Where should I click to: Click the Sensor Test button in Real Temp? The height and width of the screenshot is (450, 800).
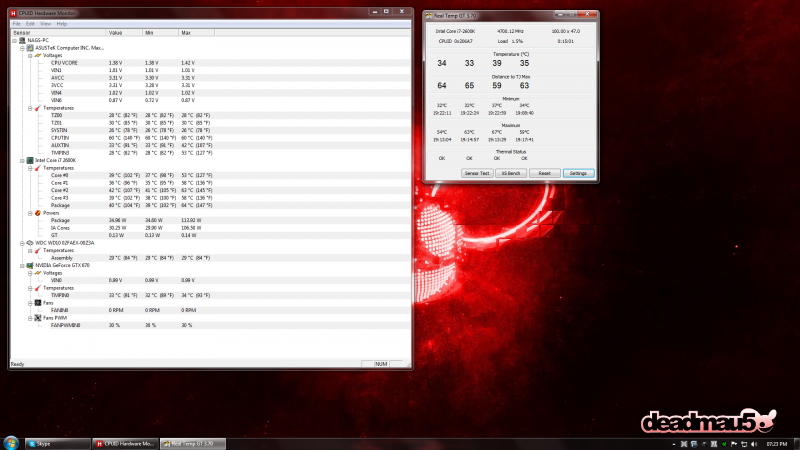tap(477, 173)
